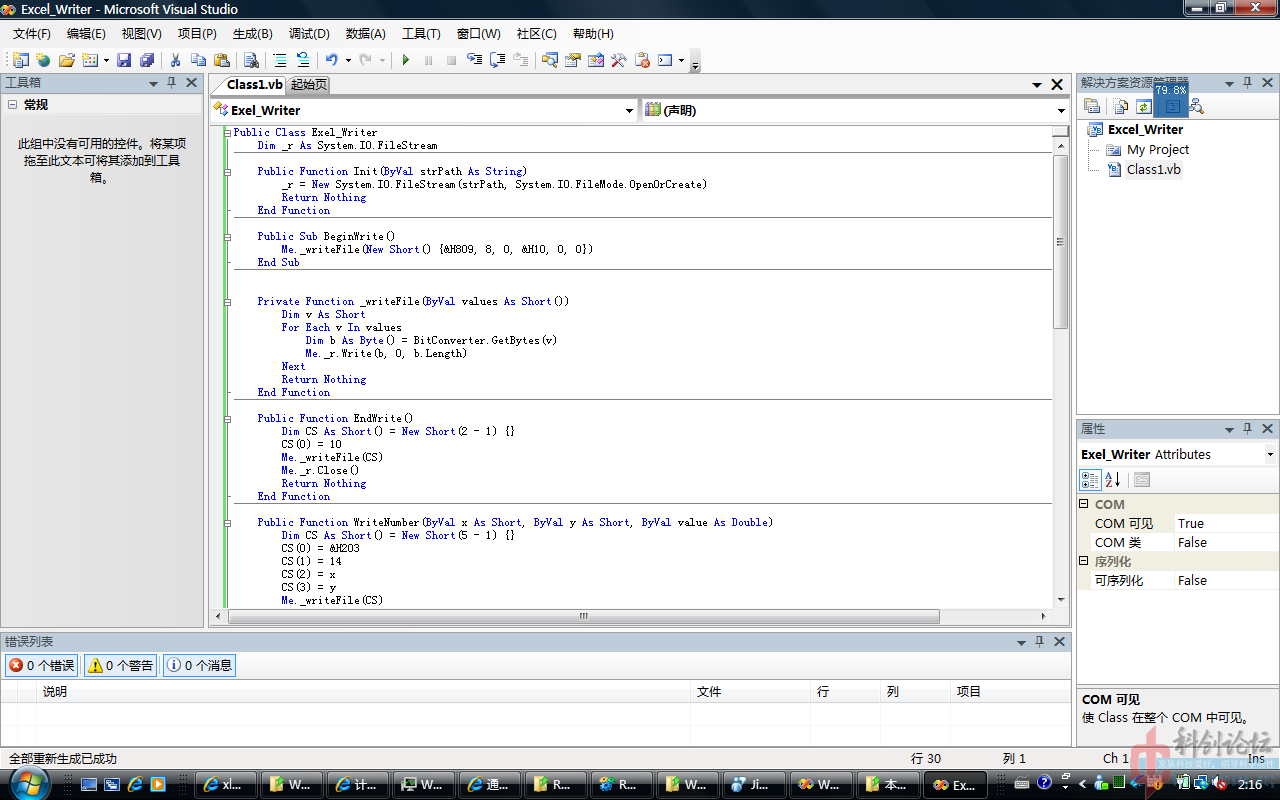The image size is (1280, 800).
Task: Select Class1.vb in the Solution Explorer
Action: coord(1153,169)
